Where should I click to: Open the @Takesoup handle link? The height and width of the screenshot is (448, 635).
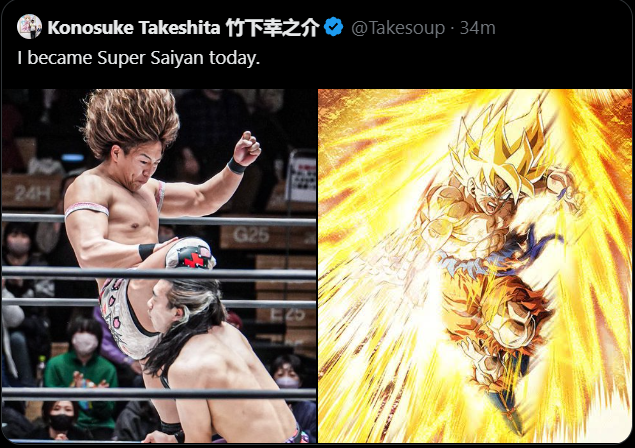click(x=398, y=28)
